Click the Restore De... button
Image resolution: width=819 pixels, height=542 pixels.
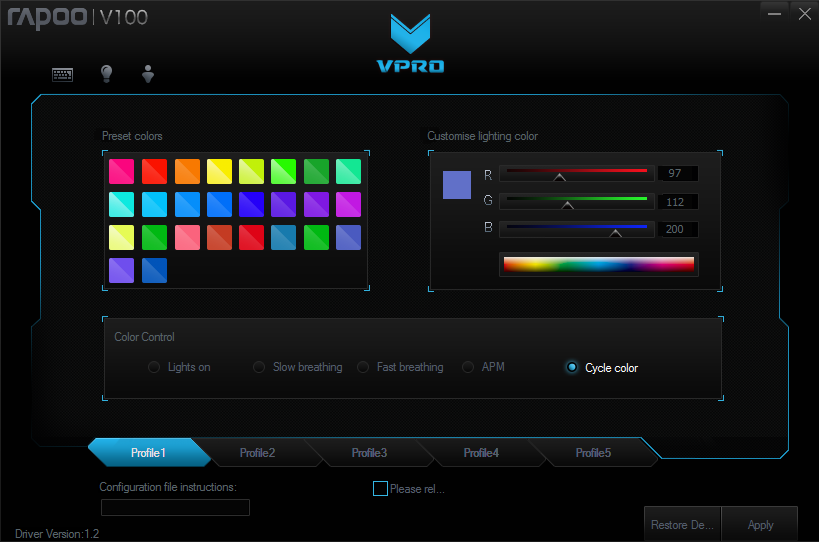682,525
